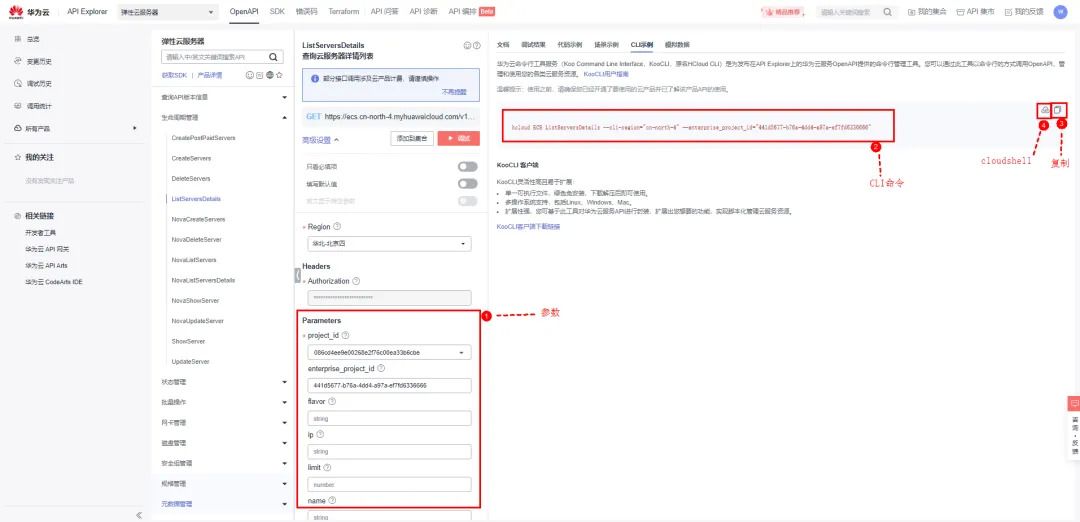The height and width of the screenshot is (522, 1080).
Task: Click the globe icon under API search
Action: (x=269, y=75)
